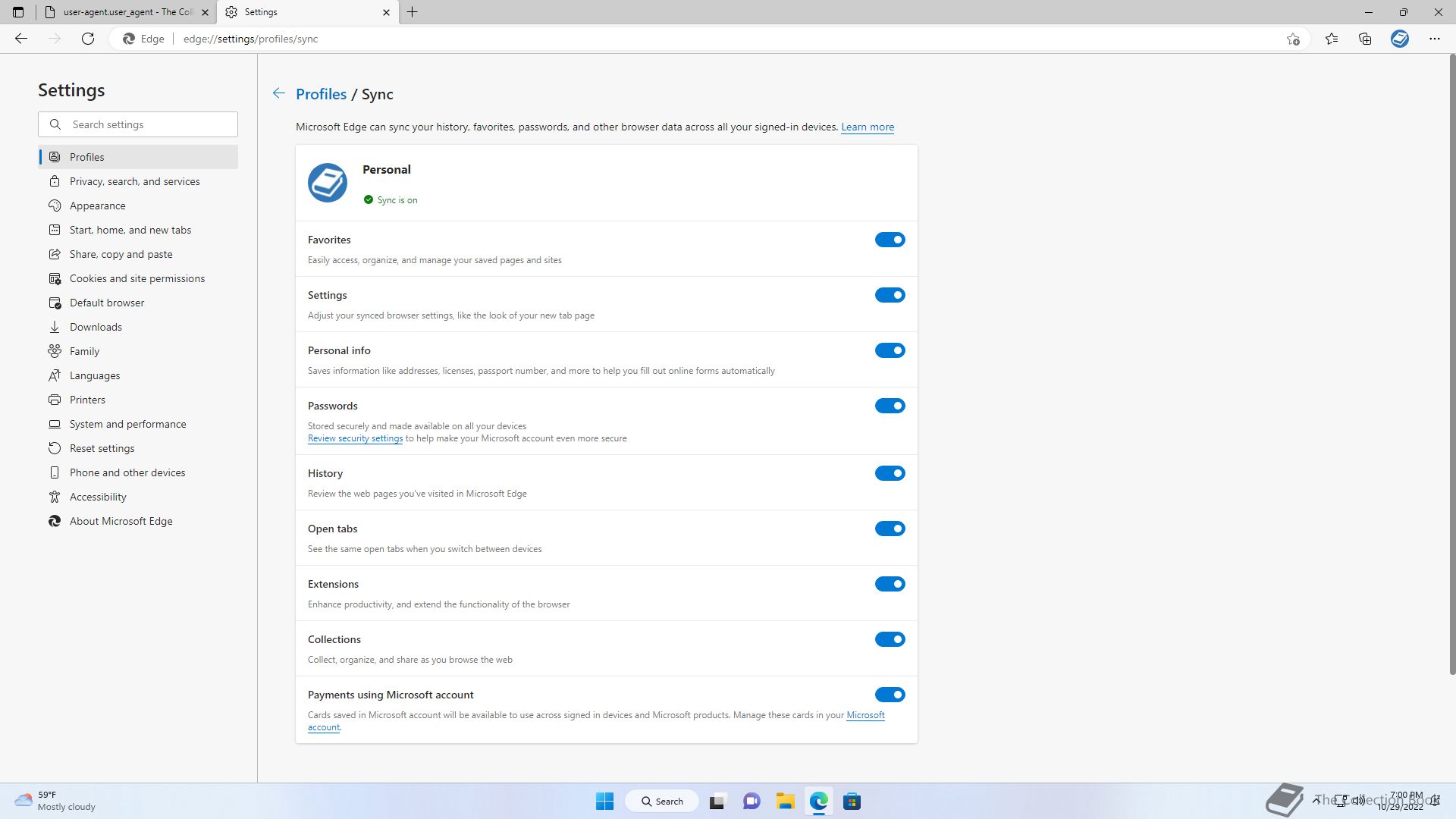Screen dimensions: 1456x819
Task: Click the Search settings input field
Action: pos(138,124)
